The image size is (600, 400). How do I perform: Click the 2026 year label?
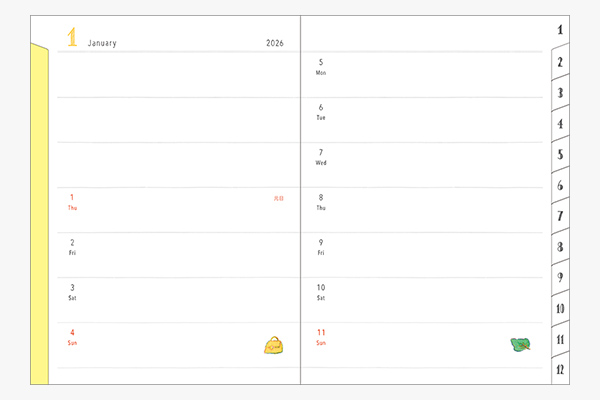[275, 43]
